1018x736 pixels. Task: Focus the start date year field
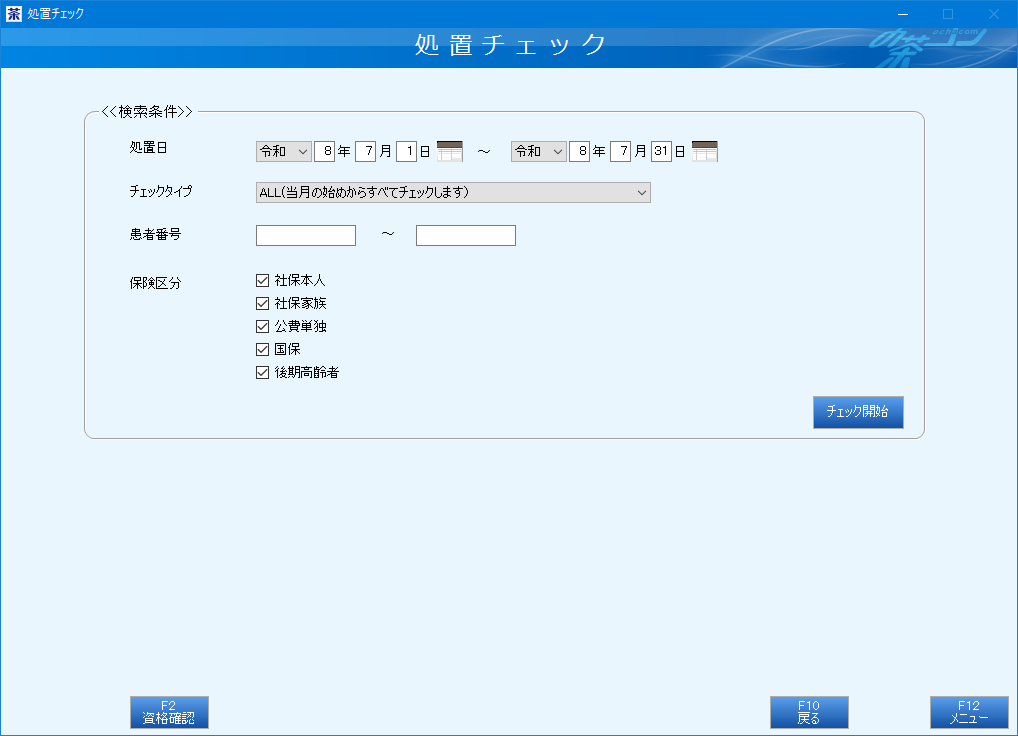coord(325,151)
